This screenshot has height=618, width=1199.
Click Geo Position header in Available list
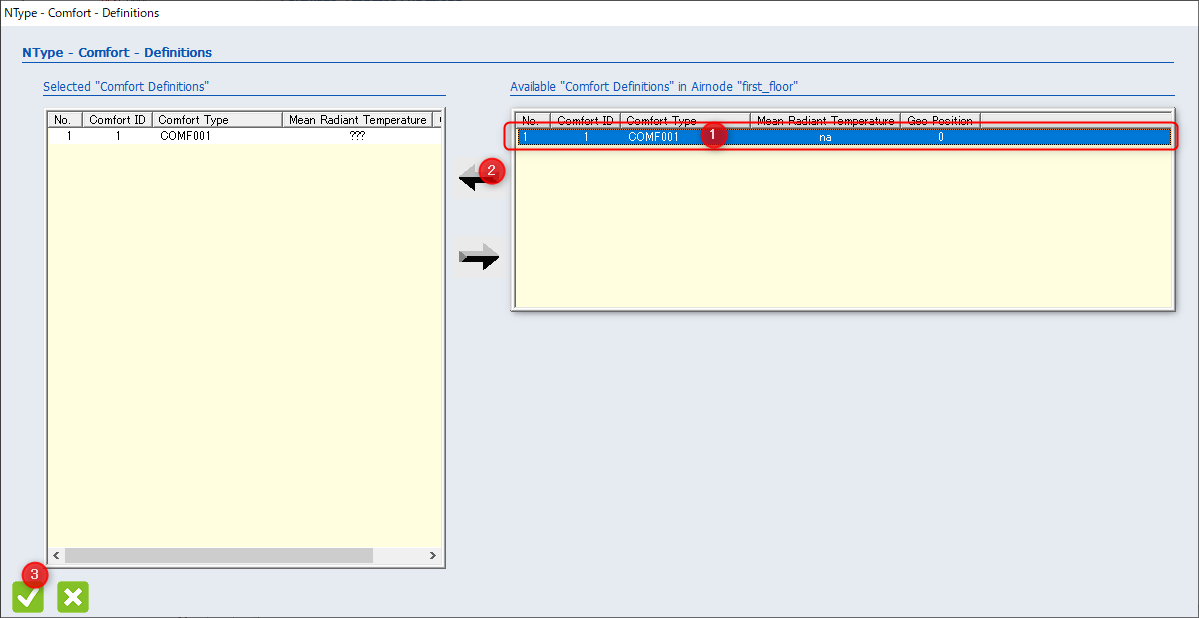(x=941, y=121)
